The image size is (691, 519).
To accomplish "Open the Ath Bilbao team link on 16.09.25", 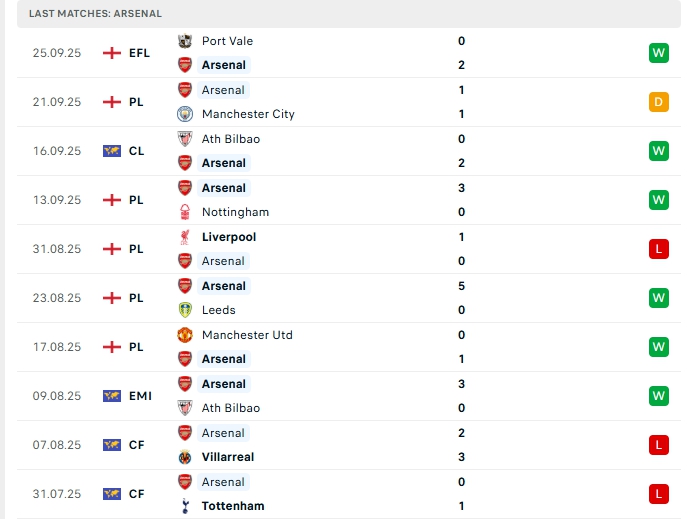I will 231,139.
